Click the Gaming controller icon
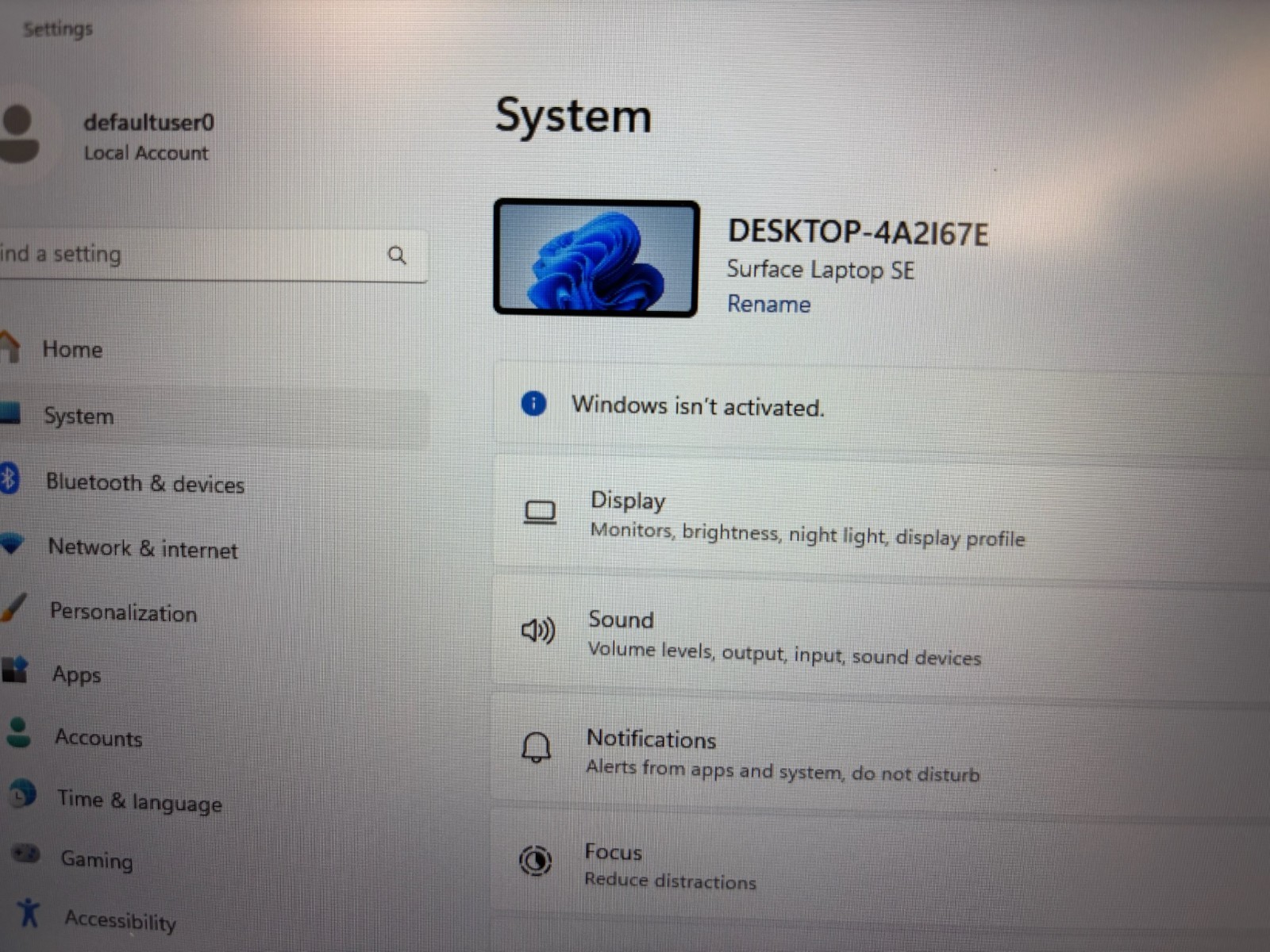Screen dimensions: 1270x952 click(25, 854)
